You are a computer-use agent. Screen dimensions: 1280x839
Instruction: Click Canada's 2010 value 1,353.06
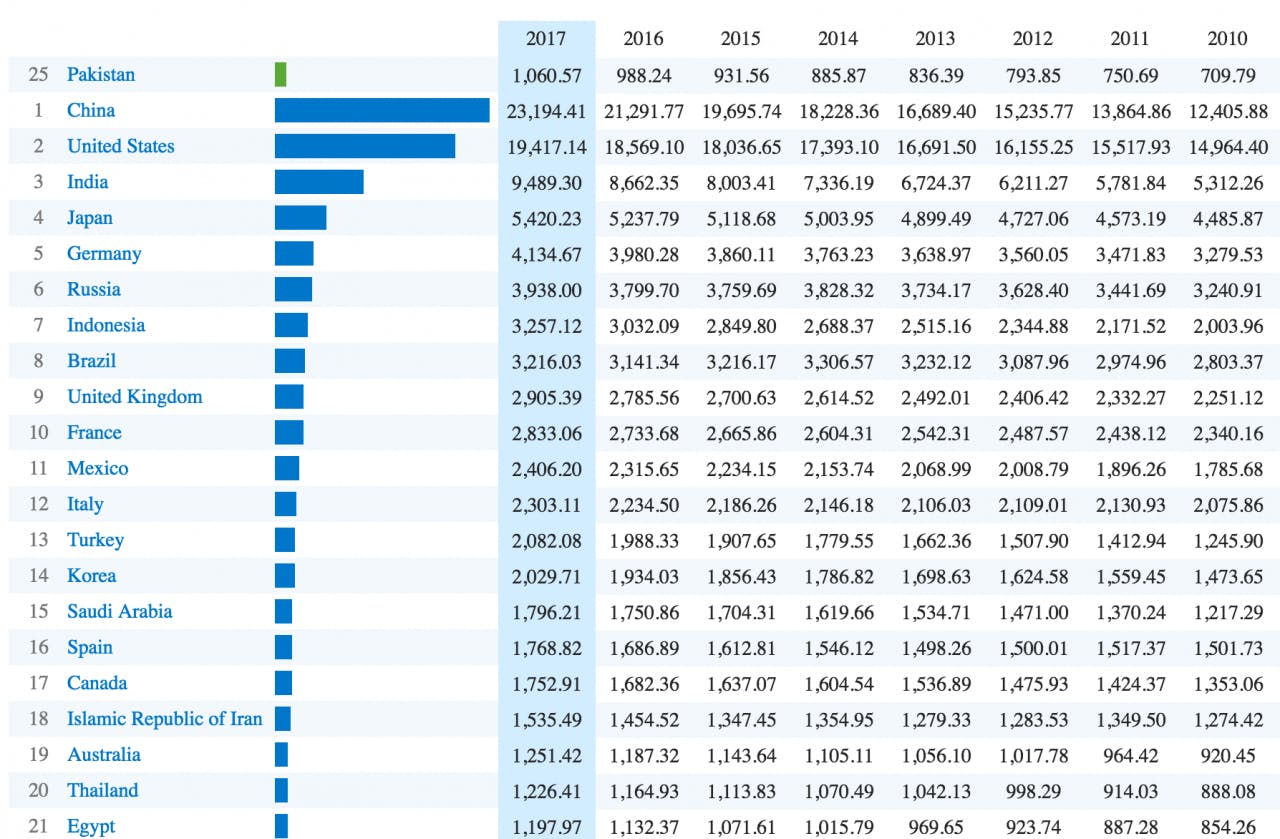coord(1227,684)
